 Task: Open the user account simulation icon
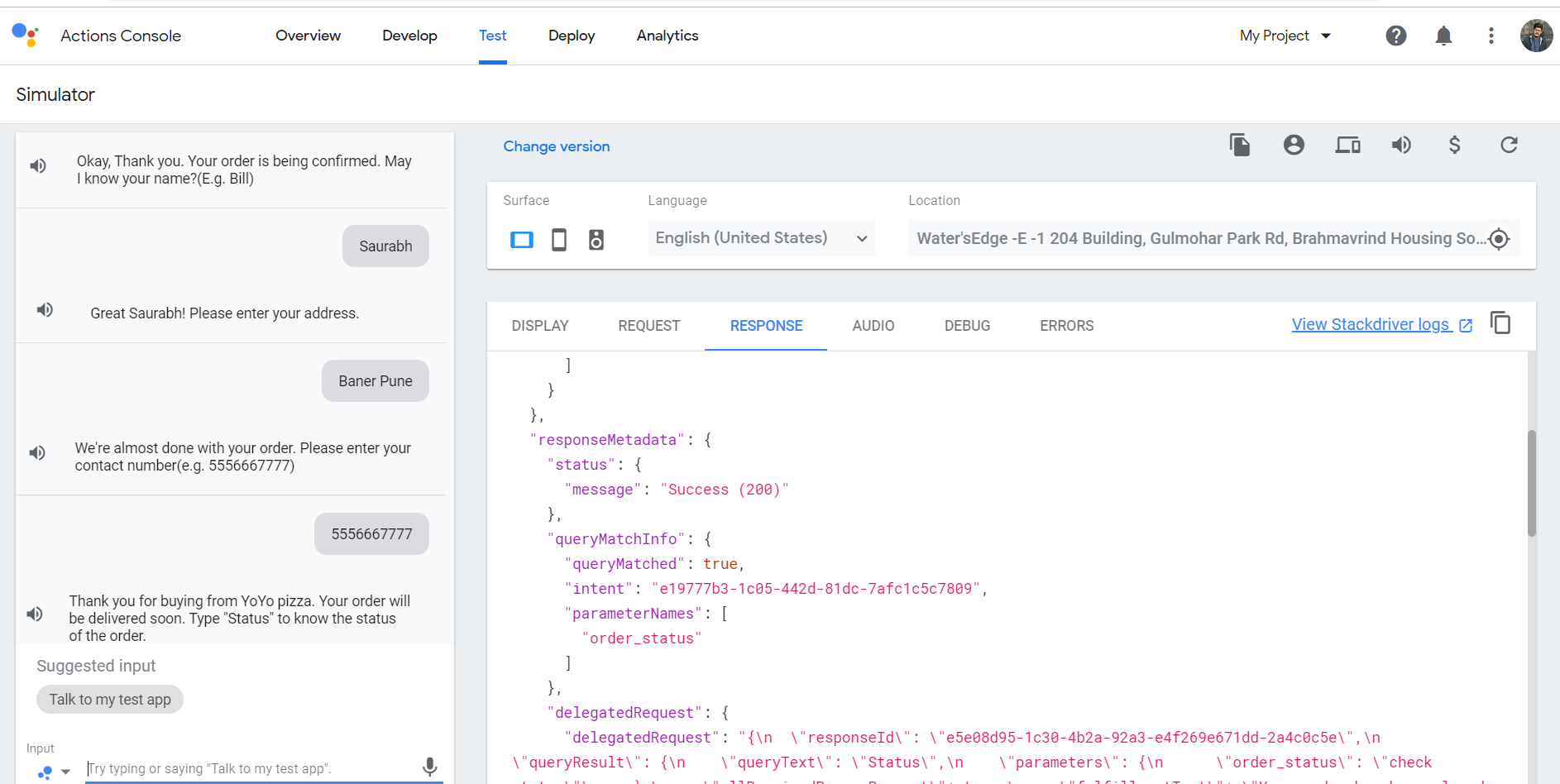click(1294, 145)
